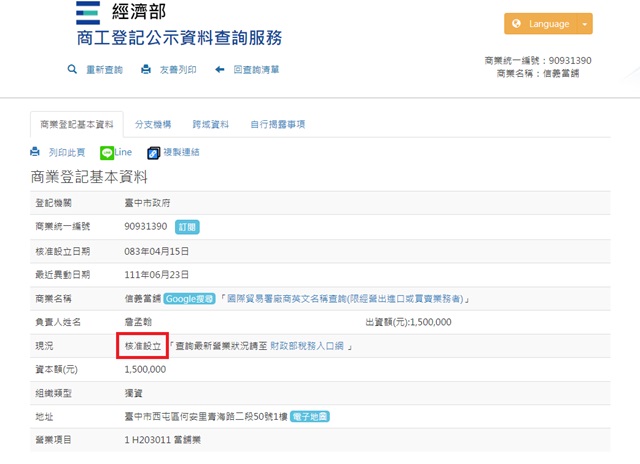Image resolution: width=640 pixels, height=464 pixels.
Task: Share the page via LINE icon
Action: click(x=108, y=153)
